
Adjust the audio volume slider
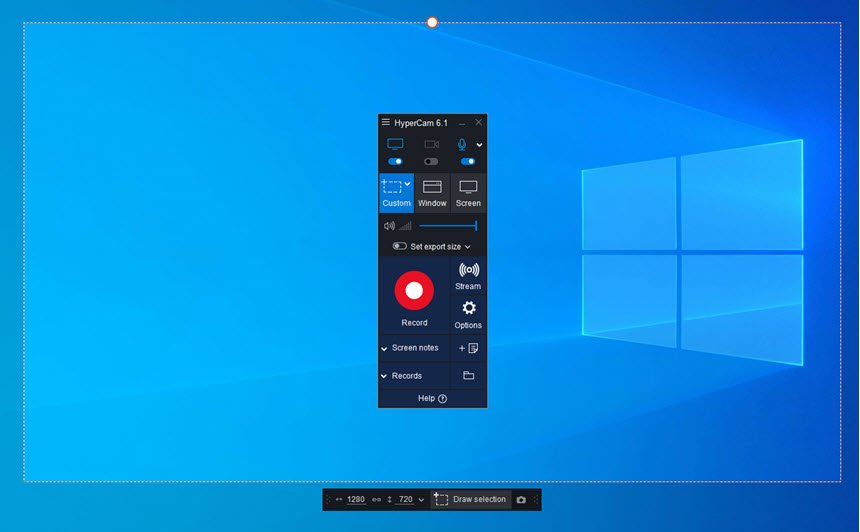click(448, 225)
